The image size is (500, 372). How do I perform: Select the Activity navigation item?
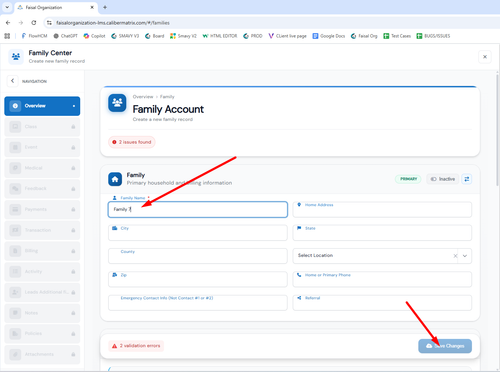coord(42,271)
